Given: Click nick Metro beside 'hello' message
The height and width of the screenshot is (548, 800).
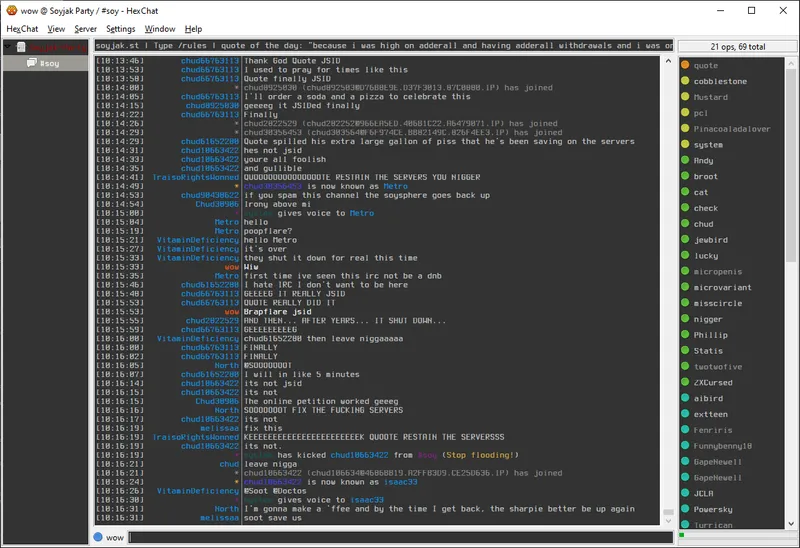Looking at the screenshot, I should click(x=227, y=222).
